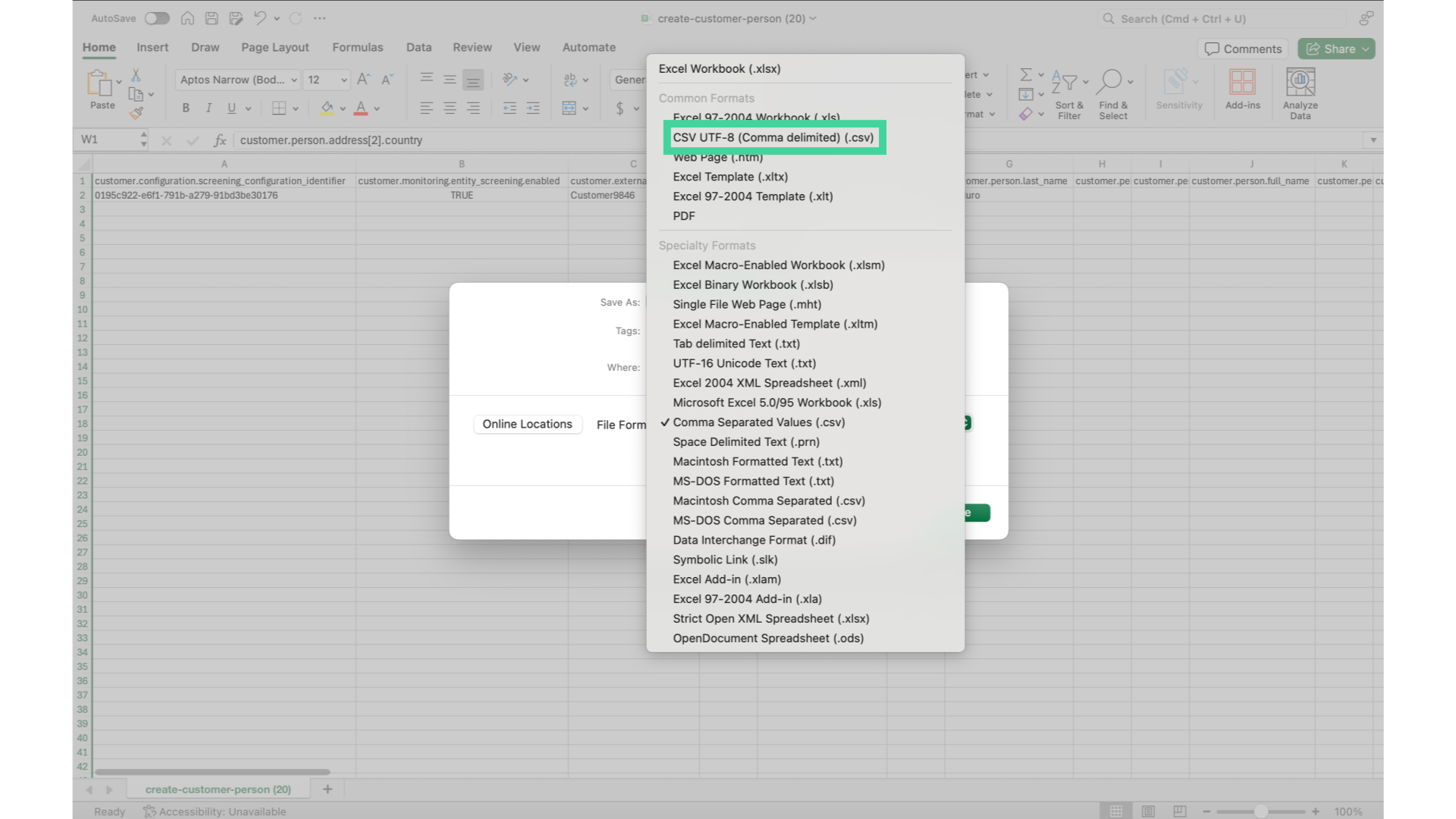The image size is (1456, 819).
Task: Toggle italic formatting
Action: point(209,108)
